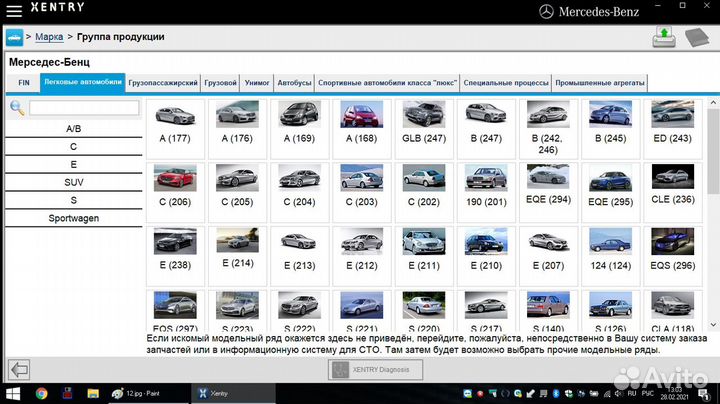Pick C (202) model
The width and height of the screenshot is (720, 404).
coord(424,192)
